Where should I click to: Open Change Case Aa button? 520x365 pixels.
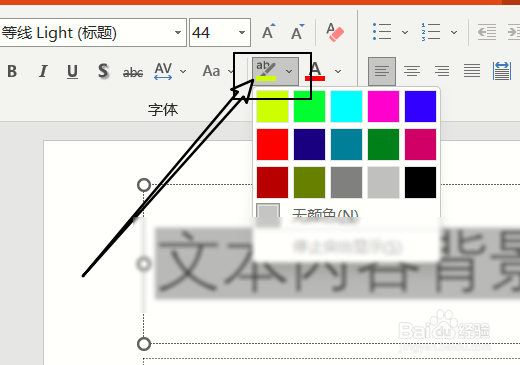[x=211, y=71]
